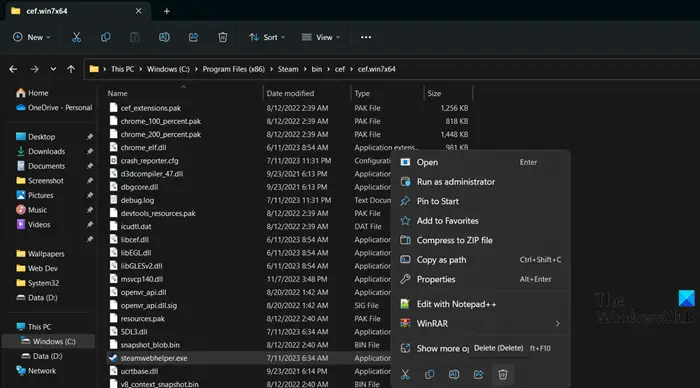Choose Compress to ZIP file
This screenshot has width=700, height=388.
pos(480,240)
